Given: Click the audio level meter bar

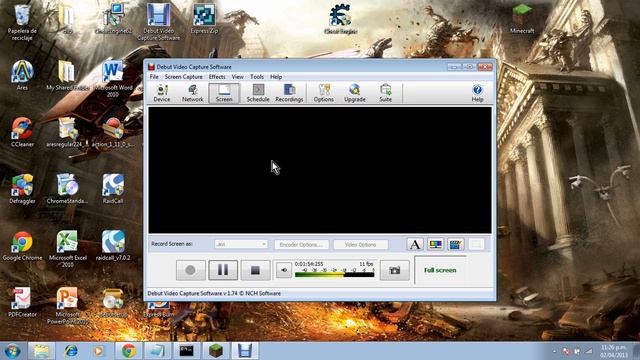Looking at the screenshot, I should (334, 274).
